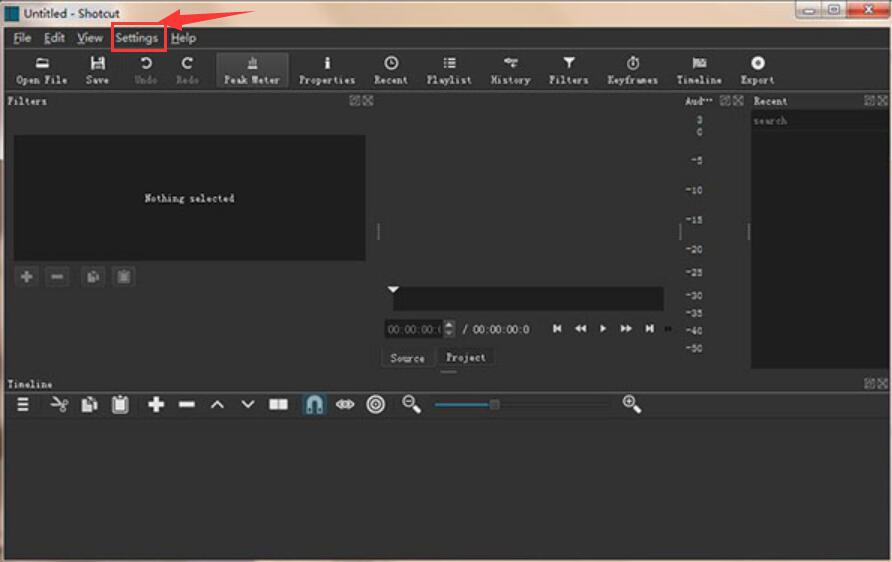Toggle ripple all tracks target icon

(376, 405)
